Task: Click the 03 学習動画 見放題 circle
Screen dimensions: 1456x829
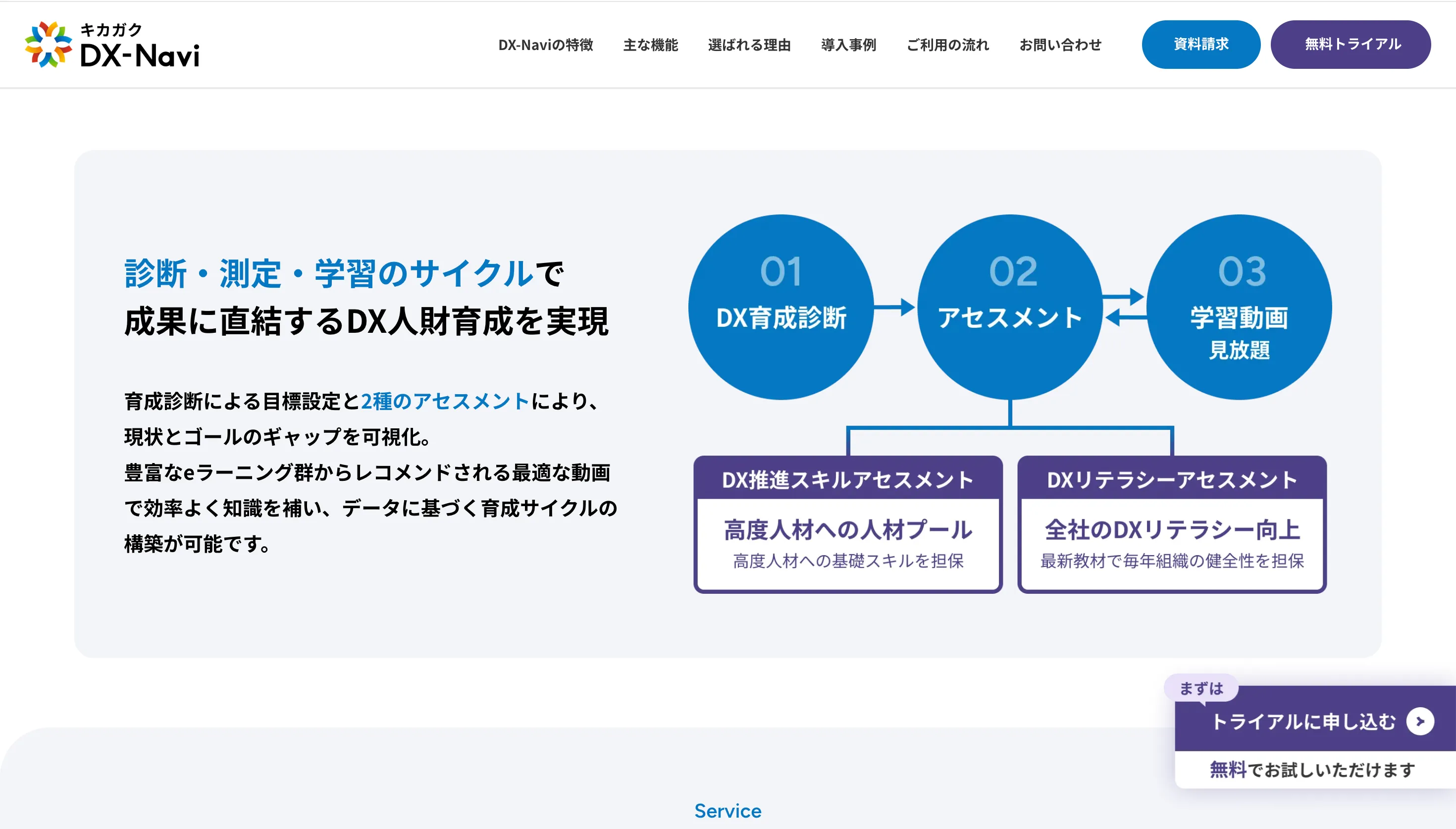Action: click(1239, 307)
